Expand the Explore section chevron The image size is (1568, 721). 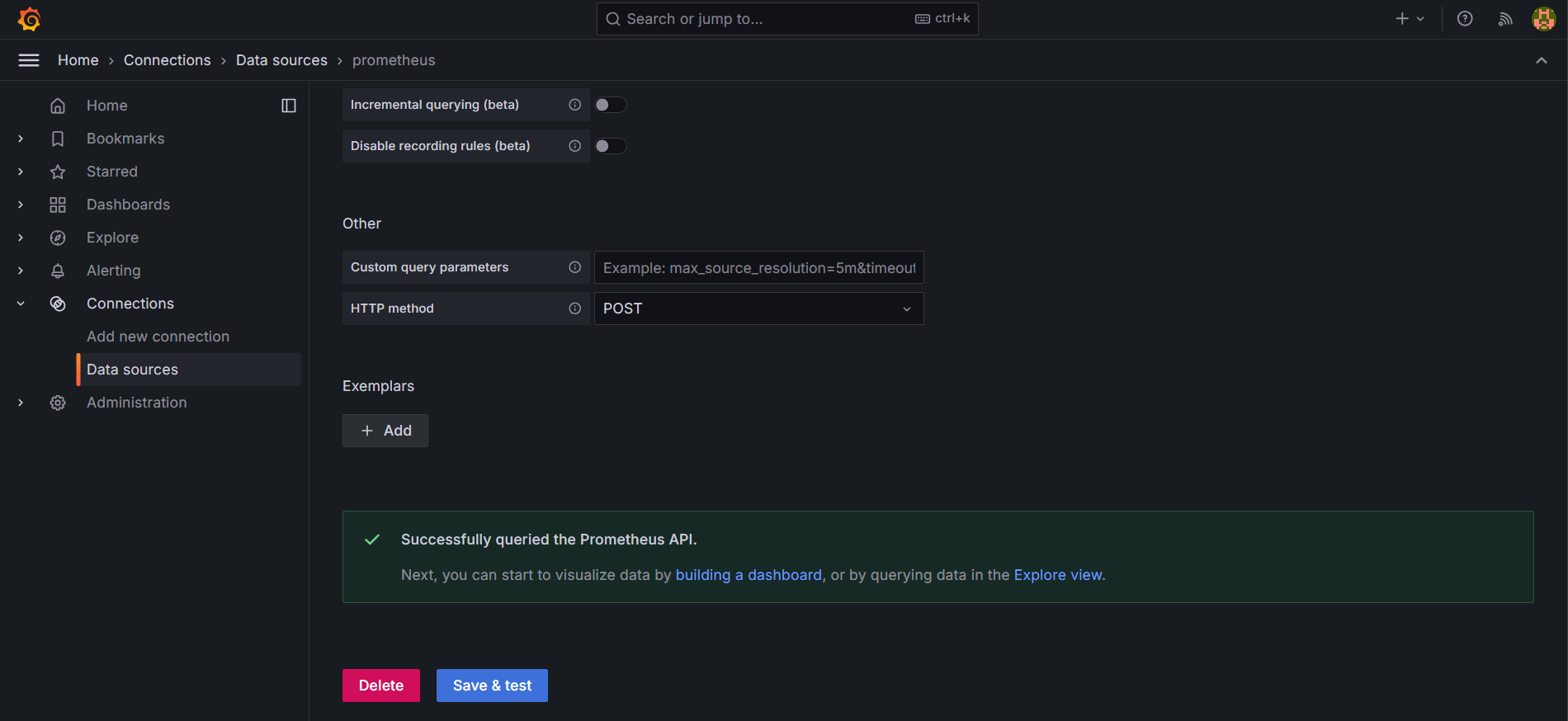click(21, 238)
